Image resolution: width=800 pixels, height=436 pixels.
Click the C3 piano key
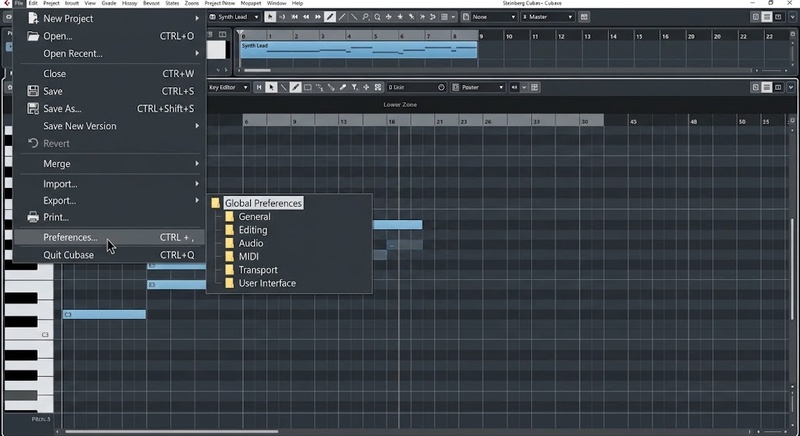[29, 335]
